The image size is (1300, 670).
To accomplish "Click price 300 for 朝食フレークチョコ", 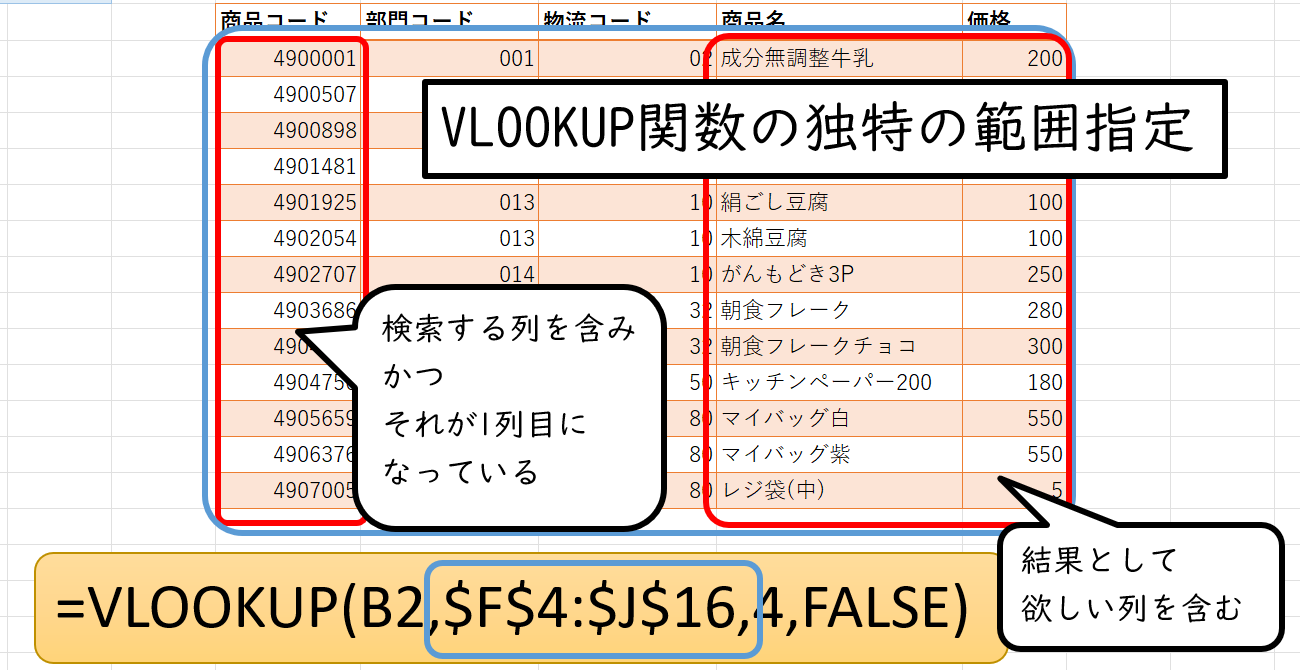I will pyautogui.click(x=1014, y=346).
